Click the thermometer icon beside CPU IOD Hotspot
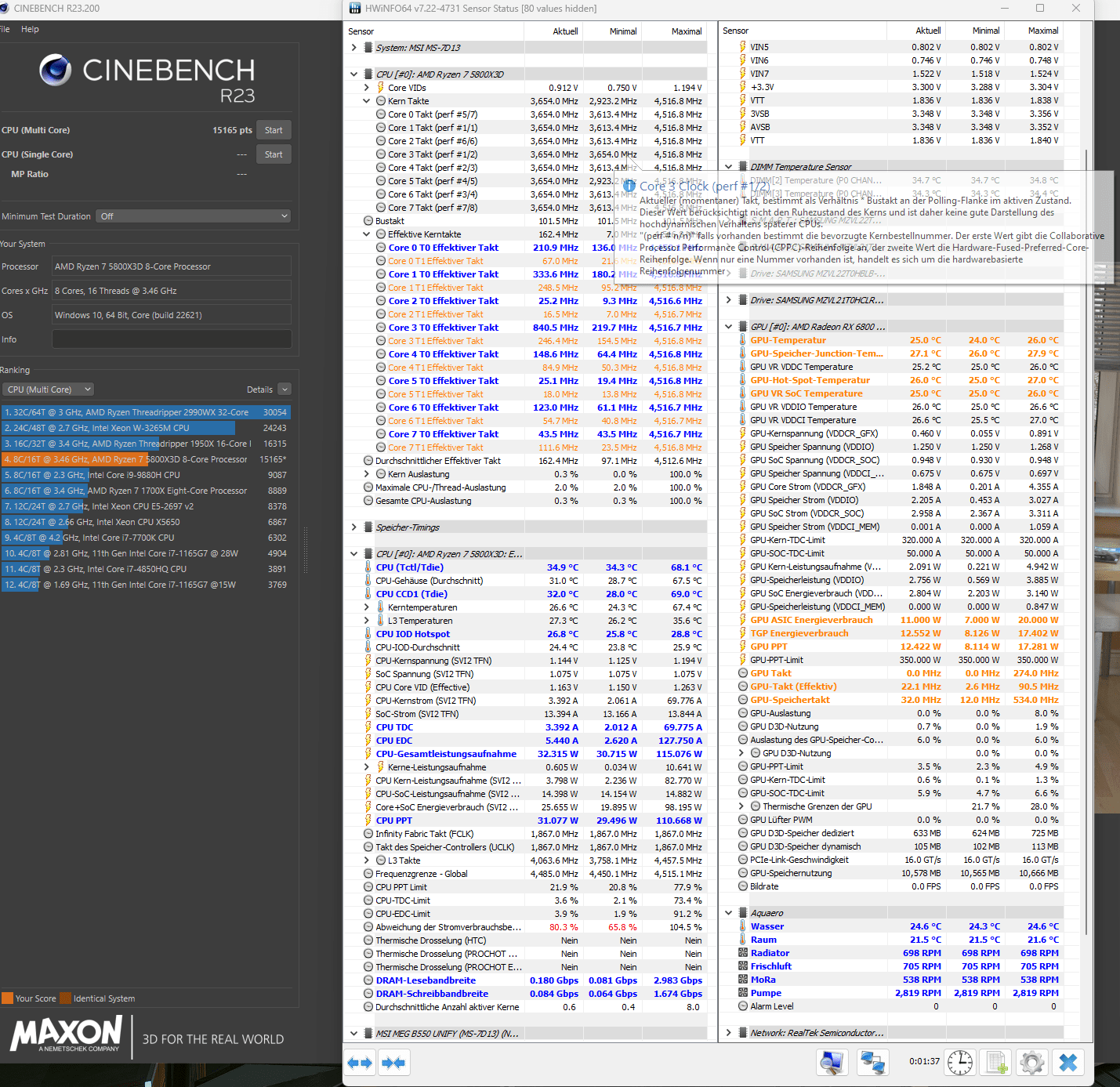This screenshot has height=1087, width=1120. click(368, 634)
